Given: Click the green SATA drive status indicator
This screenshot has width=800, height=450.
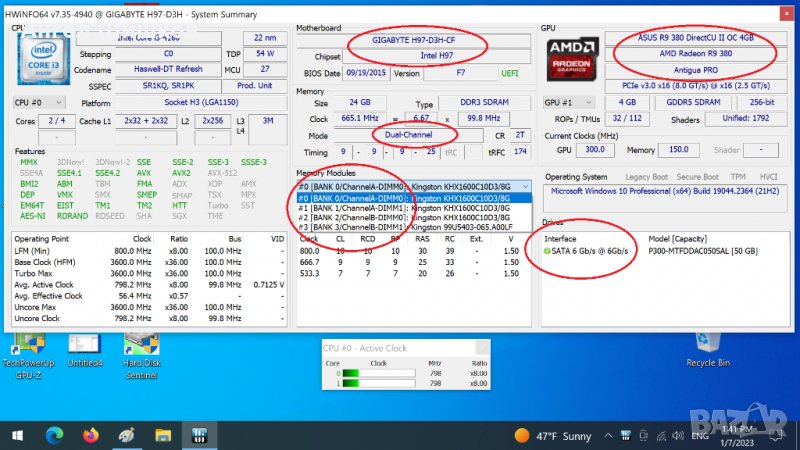Looking at the screenshot, I should point(547,252).
